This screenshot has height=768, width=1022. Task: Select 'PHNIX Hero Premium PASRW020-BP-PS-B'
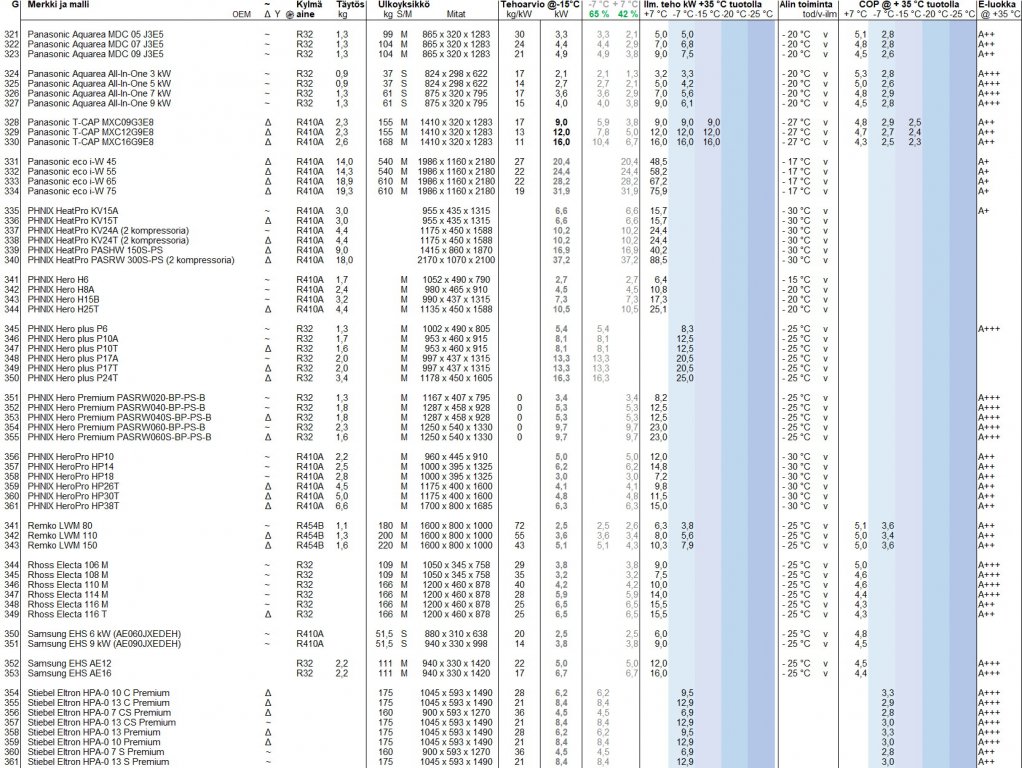(116, 398)
